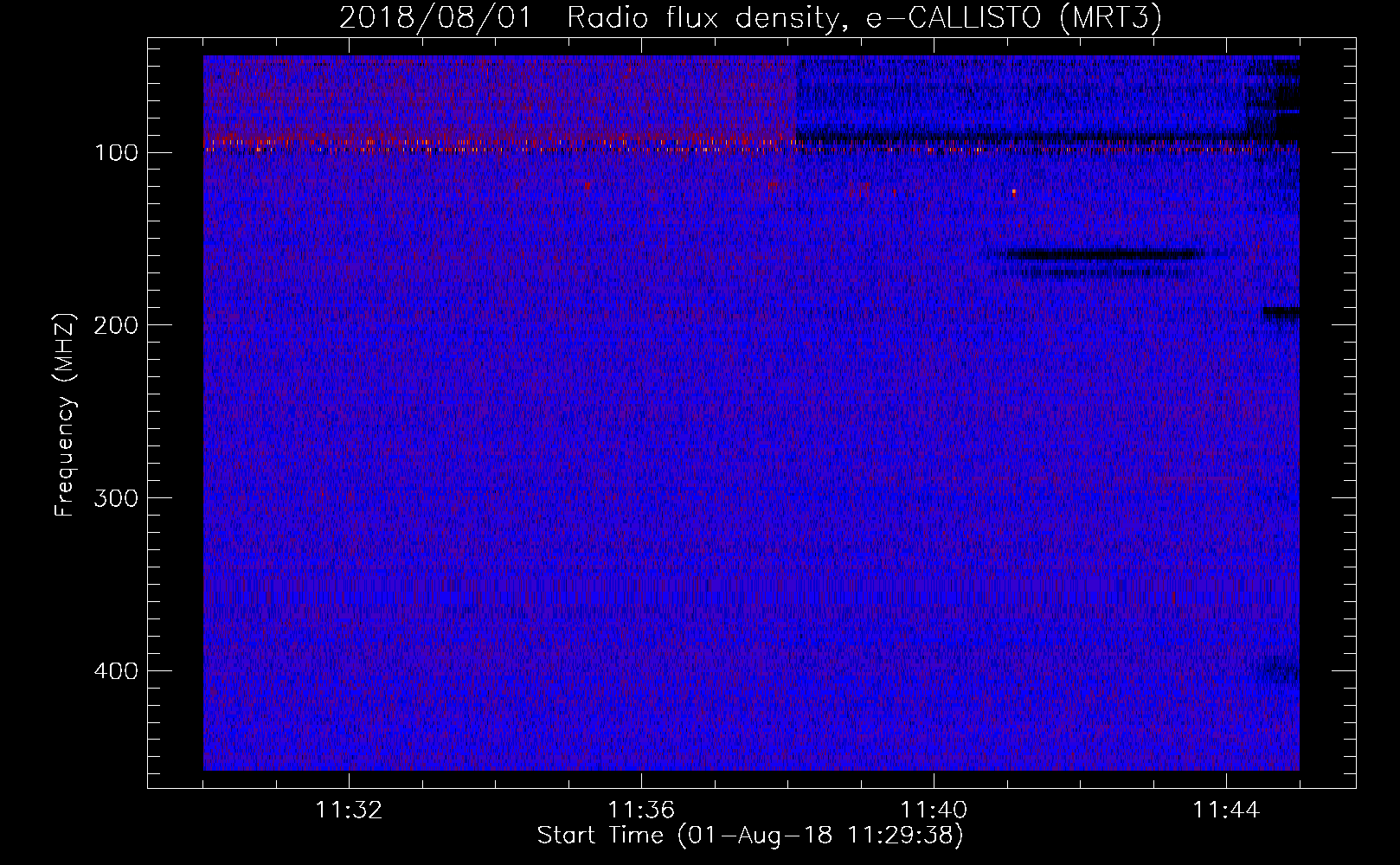
Task: Click the orange spot near 11:41
Action: click(1014, 192)
